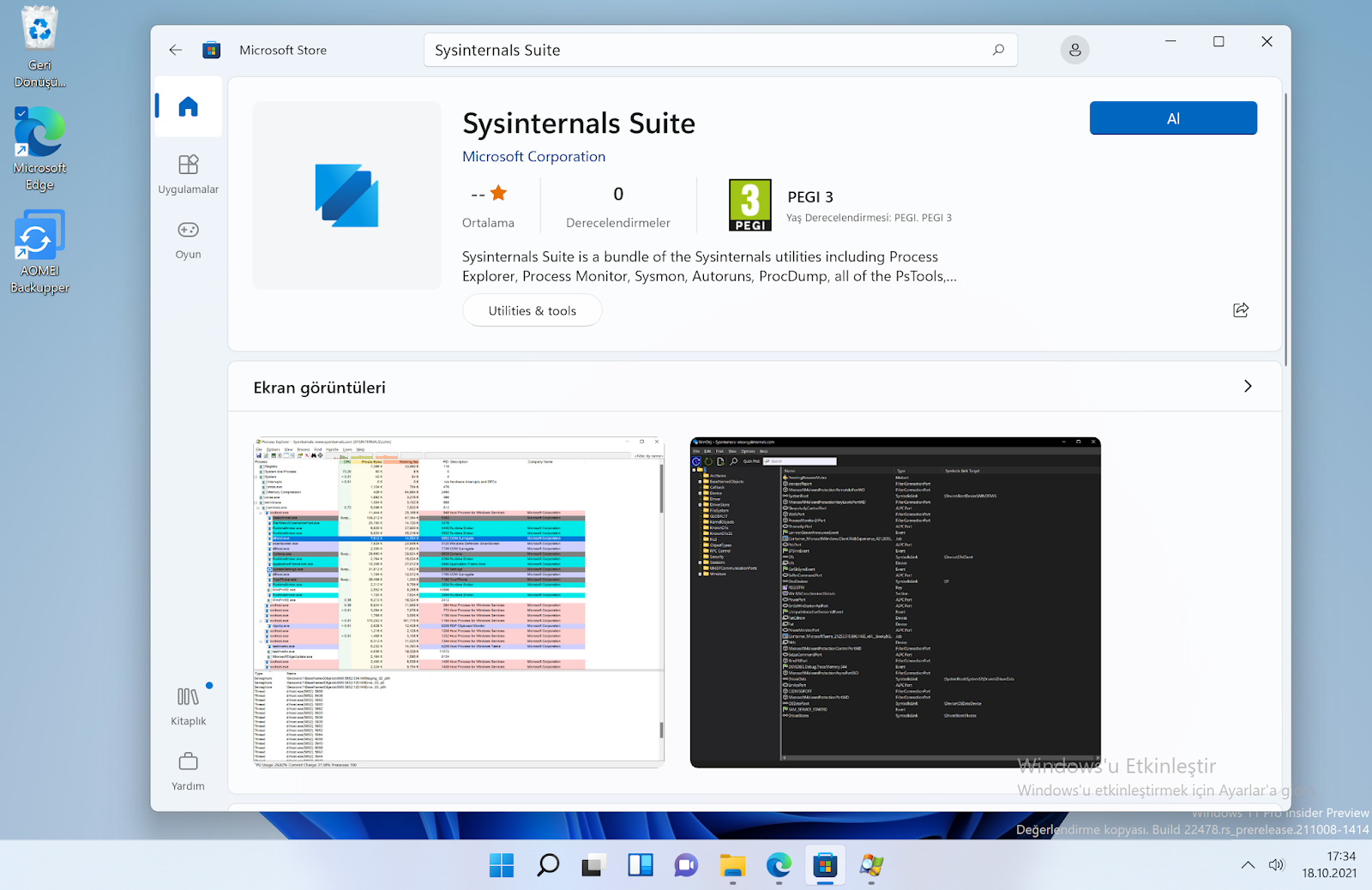The width and height of the screenshot is (1372, 890).
Task: Minimize the Microsoft Store window
Action: [1170, 41]
